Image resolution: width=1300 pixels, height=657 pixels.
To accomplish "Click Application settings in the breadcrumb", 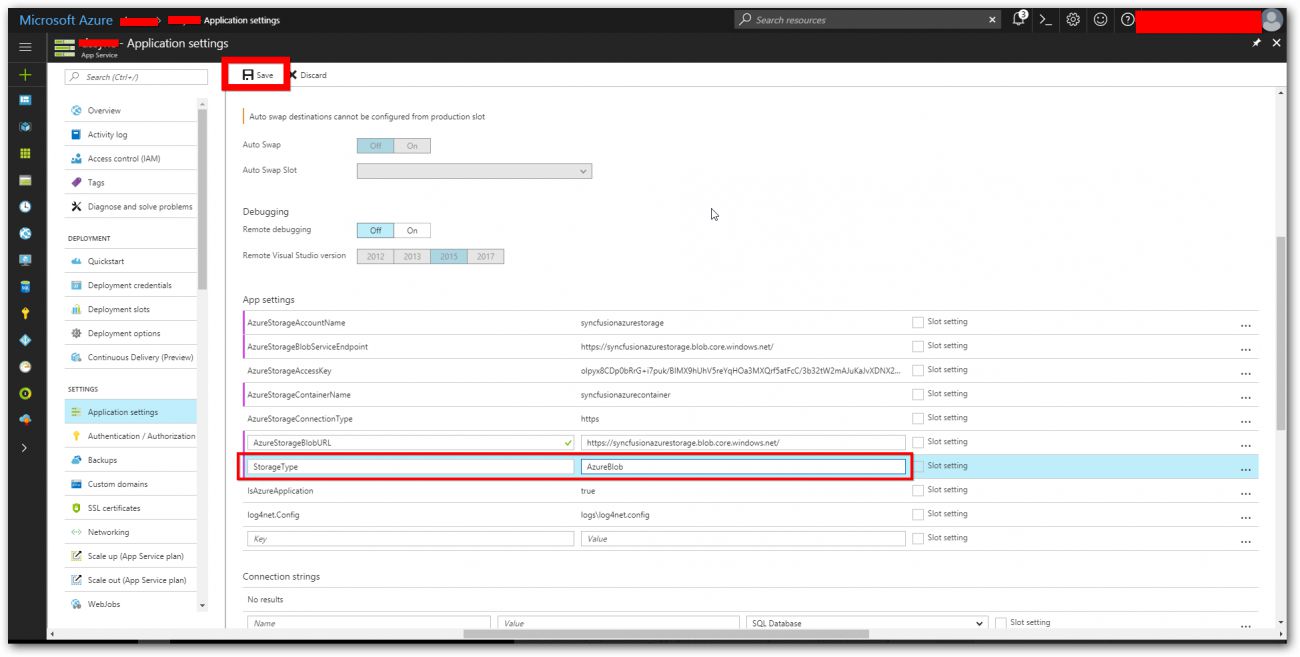I will point(242,20).
